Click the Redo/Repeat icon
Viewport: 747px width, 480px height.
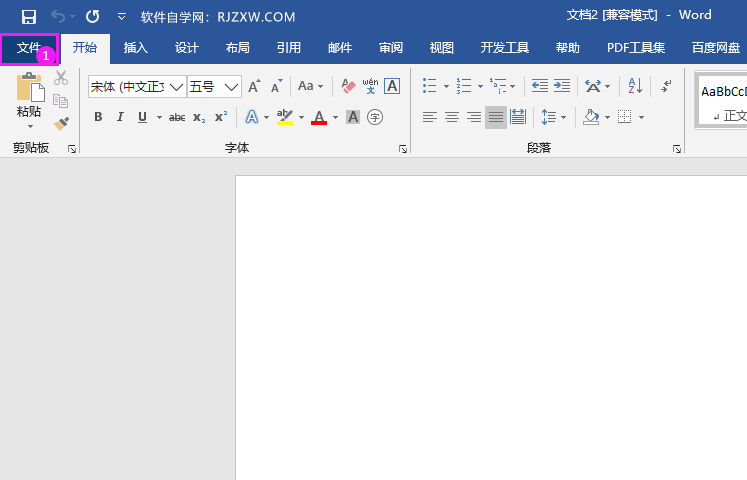coord(92,17)
